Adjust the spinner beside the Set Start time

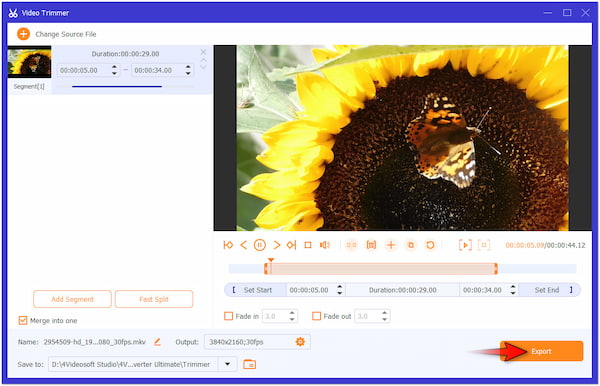pos(340,290)
